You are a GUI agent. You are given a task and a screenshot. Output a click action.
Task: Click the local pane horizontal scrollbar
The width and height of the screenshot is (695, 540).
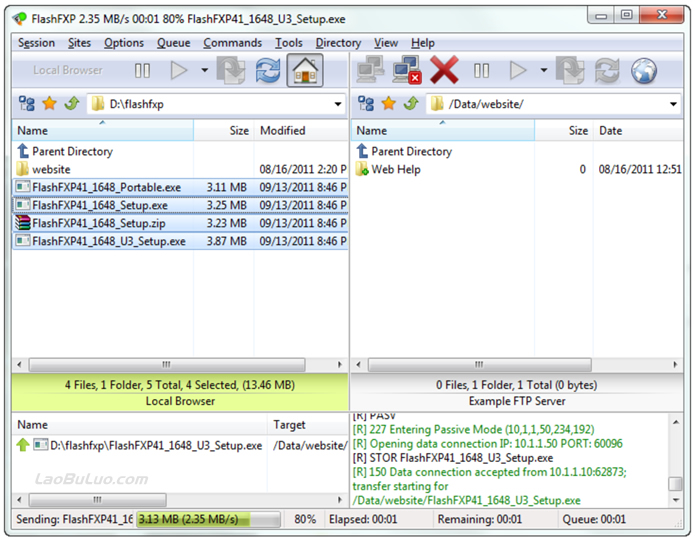167,364
